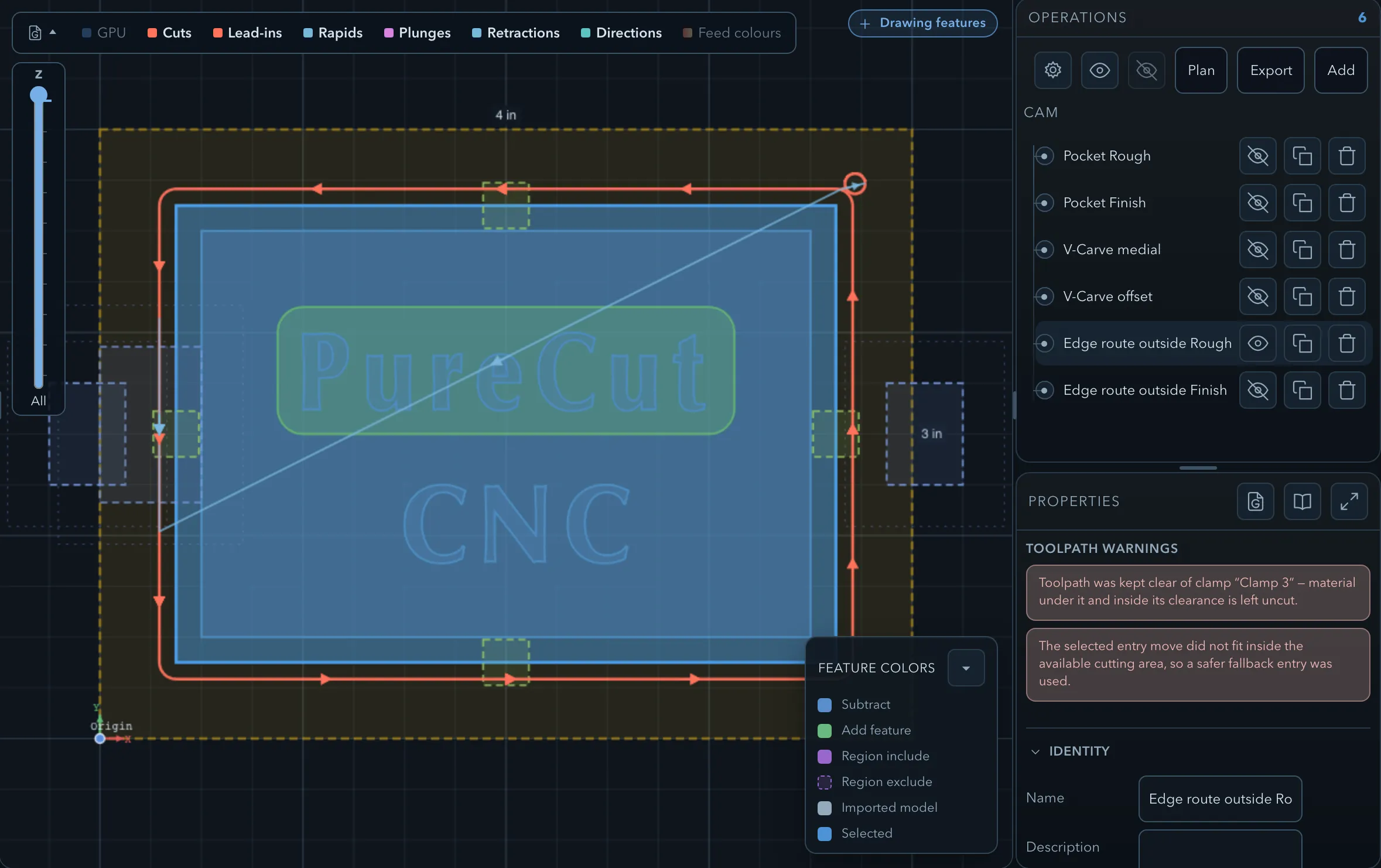1381x868 pixels.
Task: Collapse the Feature Colors legend dropdown
Action: (x=966, y=668)
